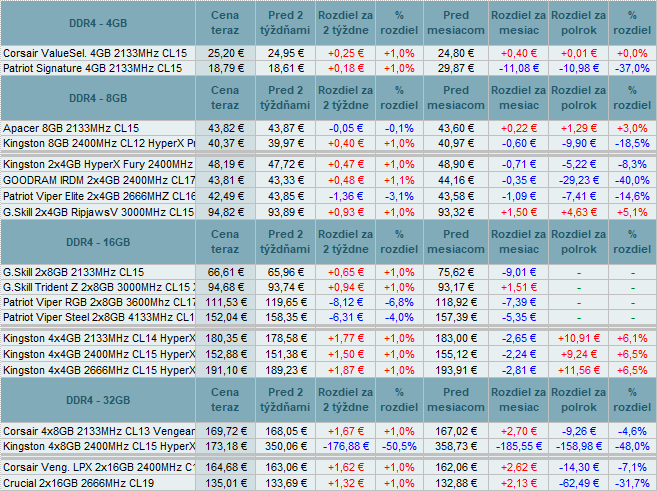The image size is (657, 491).
Task: Click current price 18,79 € cell
Action: tap(225, 68)
